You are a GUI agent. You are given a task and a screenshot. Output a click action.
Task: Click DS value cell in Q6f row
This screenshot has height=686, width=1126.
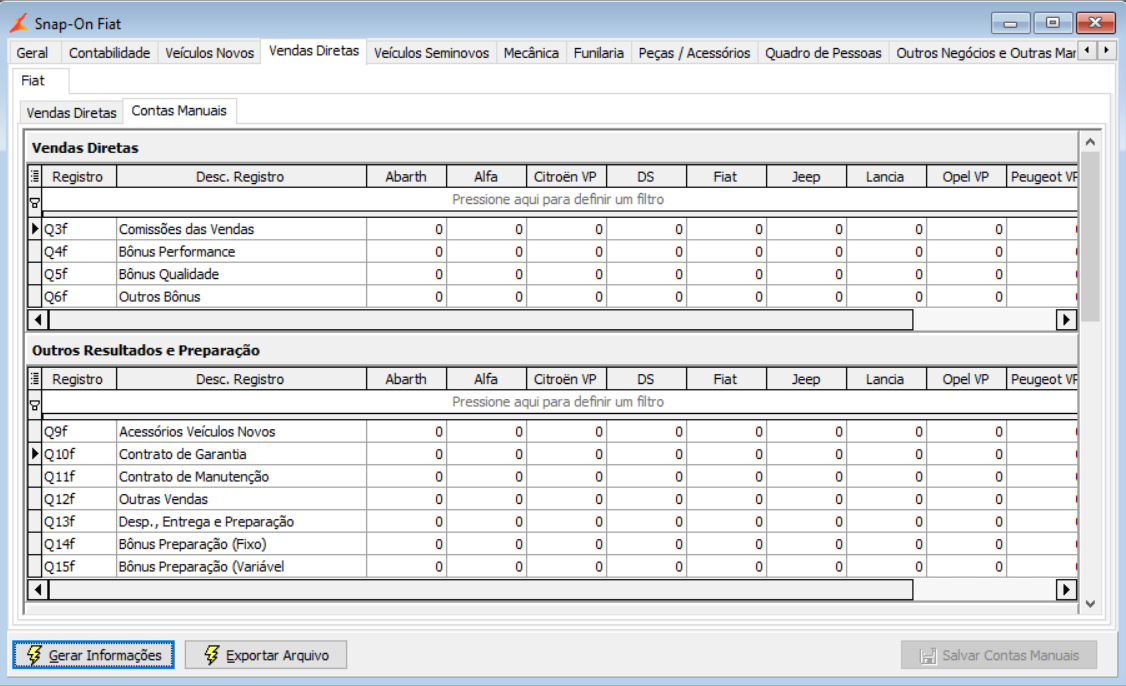646,297
